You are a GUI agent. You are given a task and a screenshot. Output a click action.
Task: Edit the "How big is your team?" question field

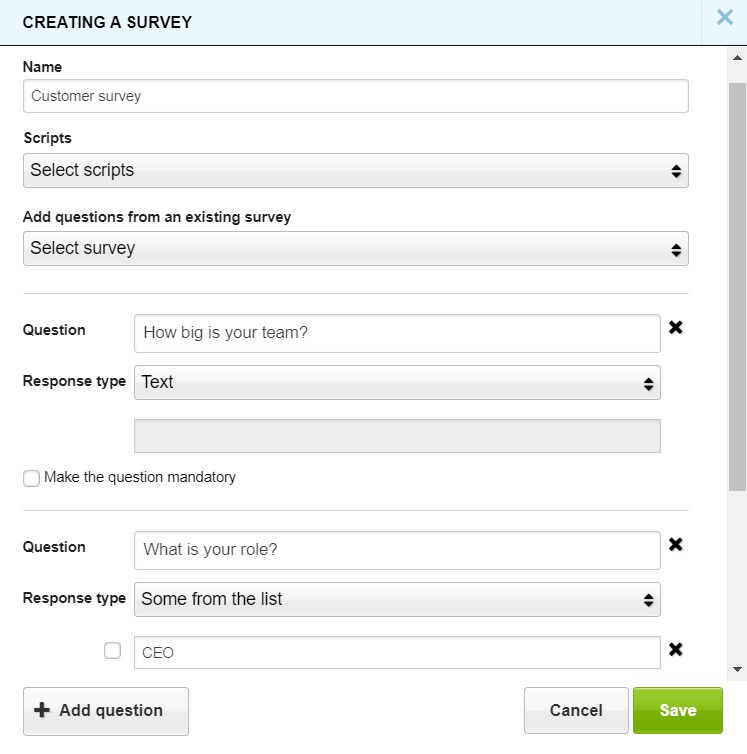point(396,334)
